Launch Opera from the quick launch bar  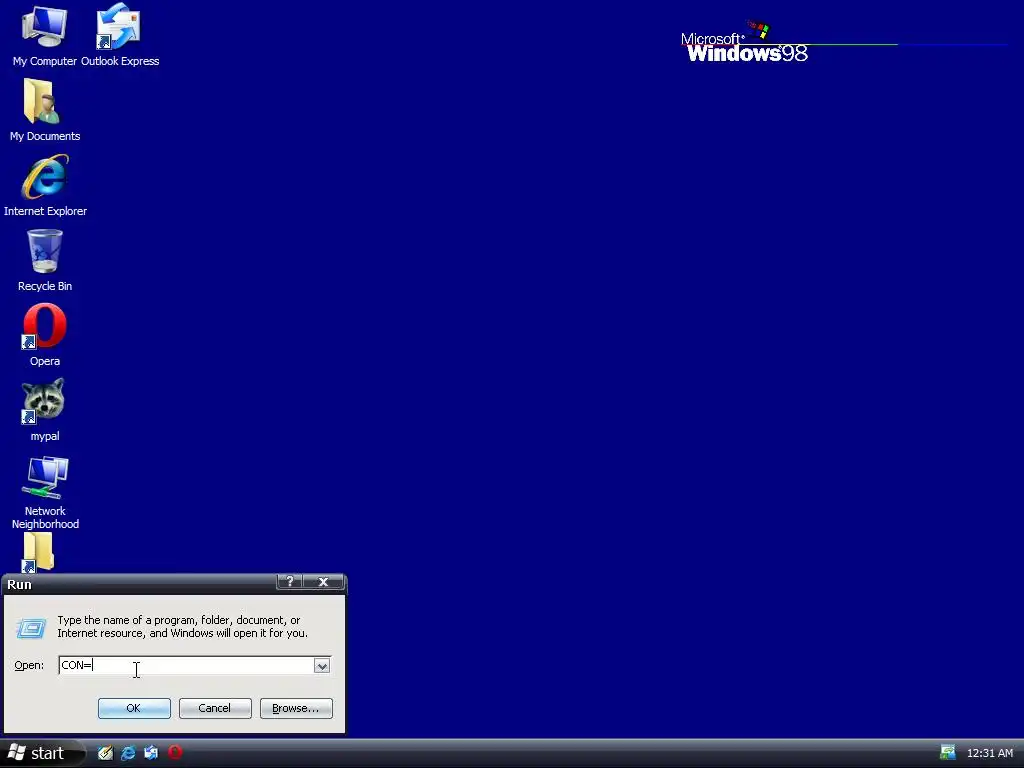tap(174, 752)
